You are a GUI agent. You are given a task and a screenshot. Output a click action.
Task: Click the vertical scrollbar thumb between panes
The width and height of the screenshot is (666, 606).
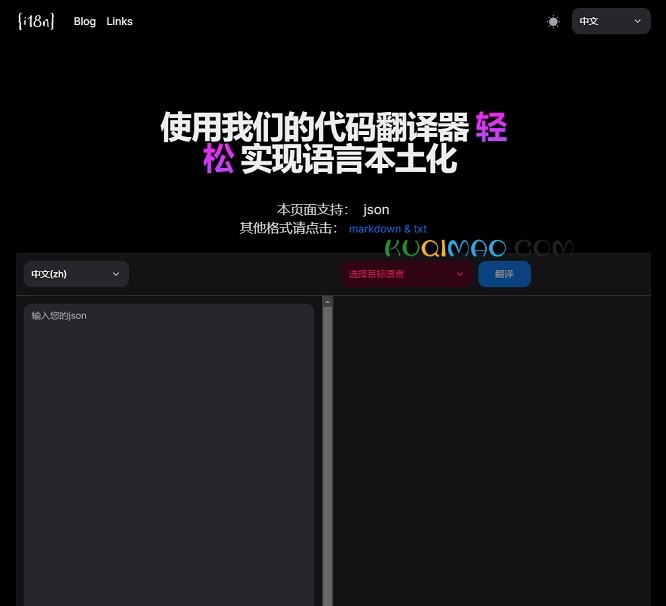(x=327, y=450)
